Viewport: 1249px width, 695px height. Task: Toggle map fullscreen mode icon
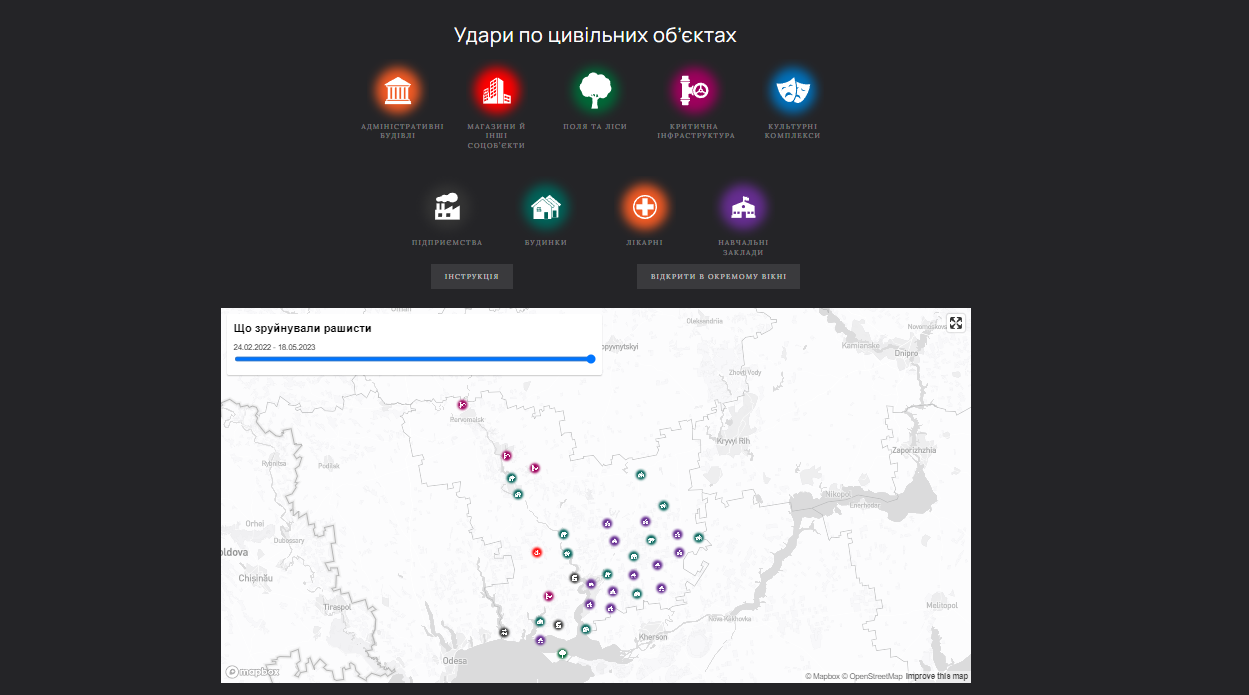pos(956,323)
